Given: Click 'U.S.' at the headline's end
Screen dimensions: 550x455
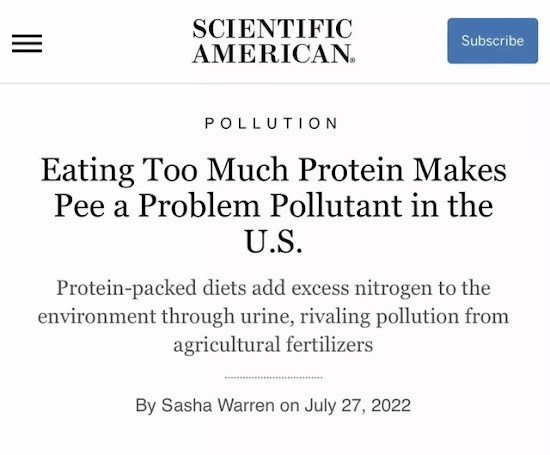Looking at the screenshot, I should [274, 241].
